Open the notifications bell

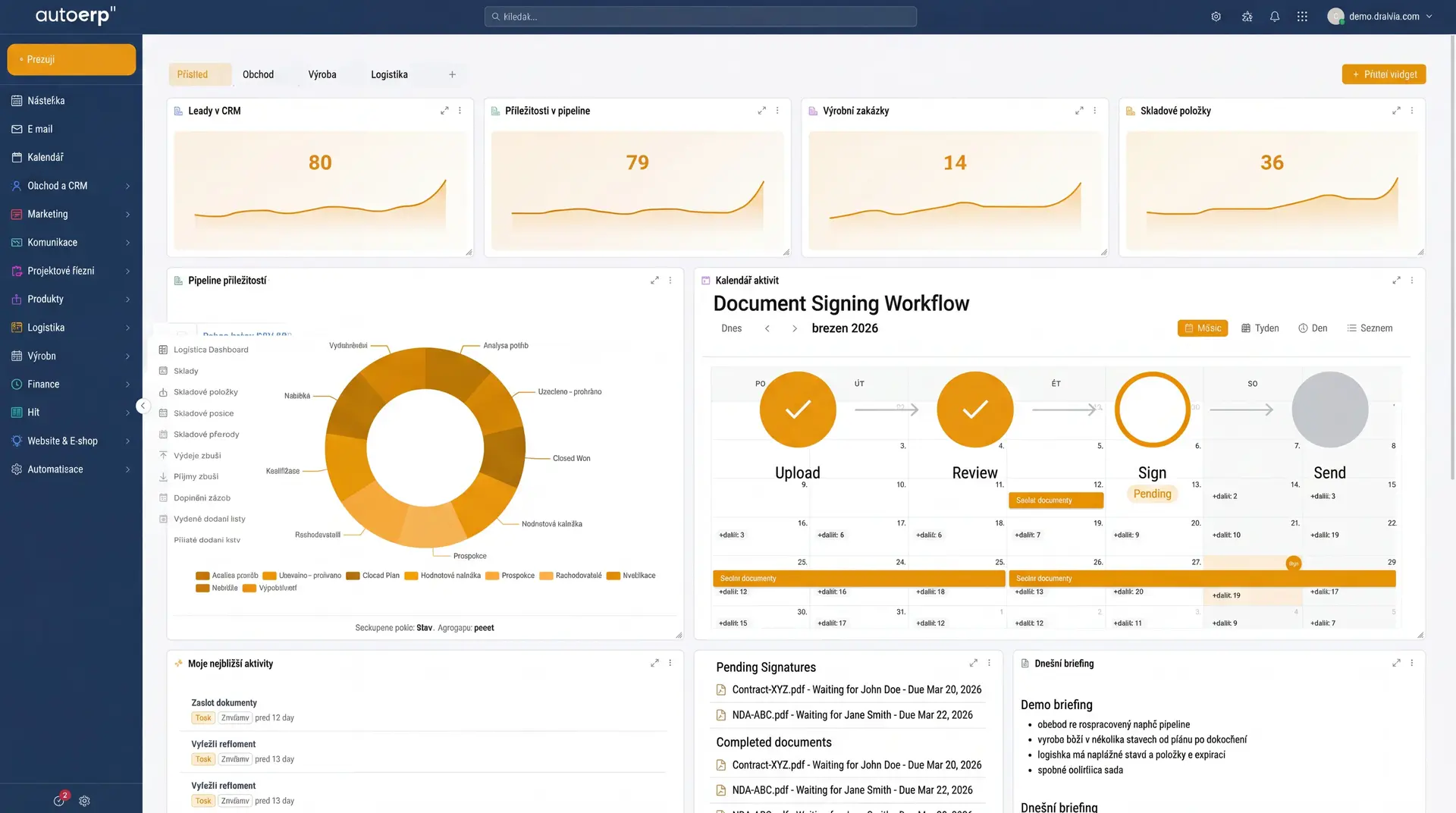coord(1274,16)
